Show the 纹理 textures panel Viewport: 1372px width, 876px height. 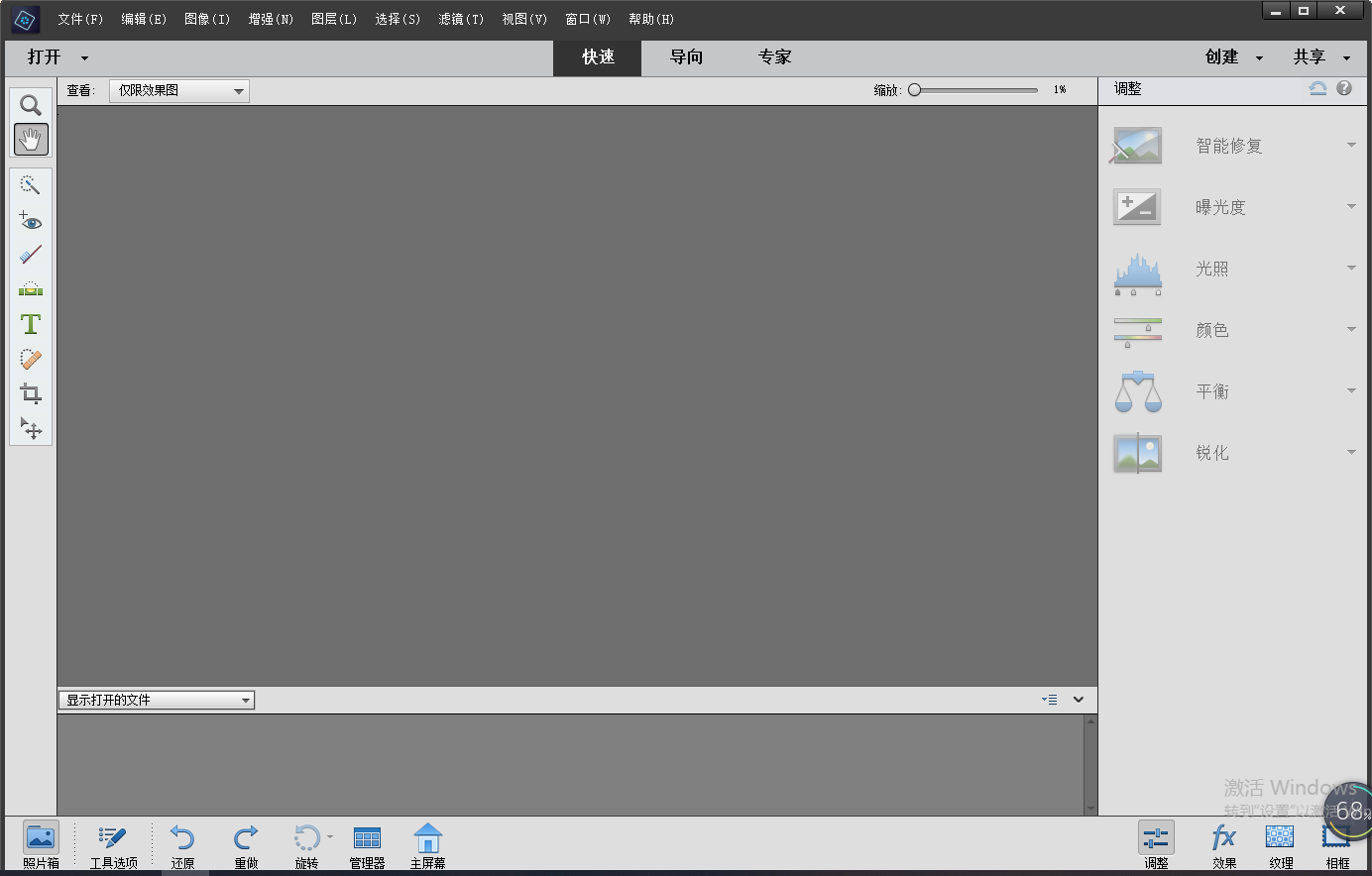pyautogui.click(x=1281, y=845)
